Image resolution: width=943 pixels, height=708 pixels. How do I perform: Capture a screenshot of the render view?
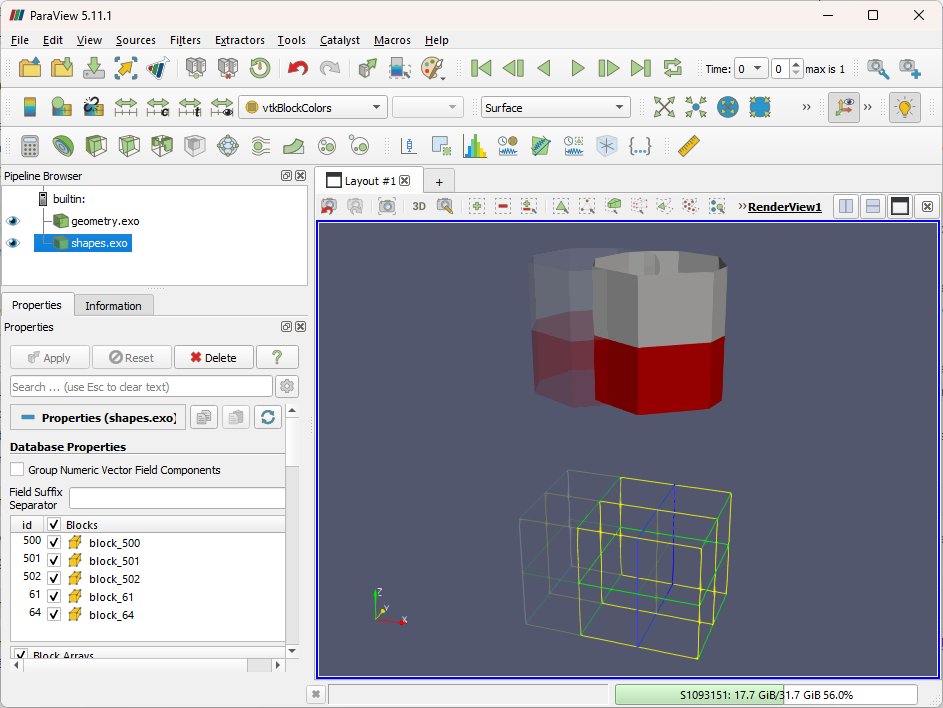pos(386,206)
